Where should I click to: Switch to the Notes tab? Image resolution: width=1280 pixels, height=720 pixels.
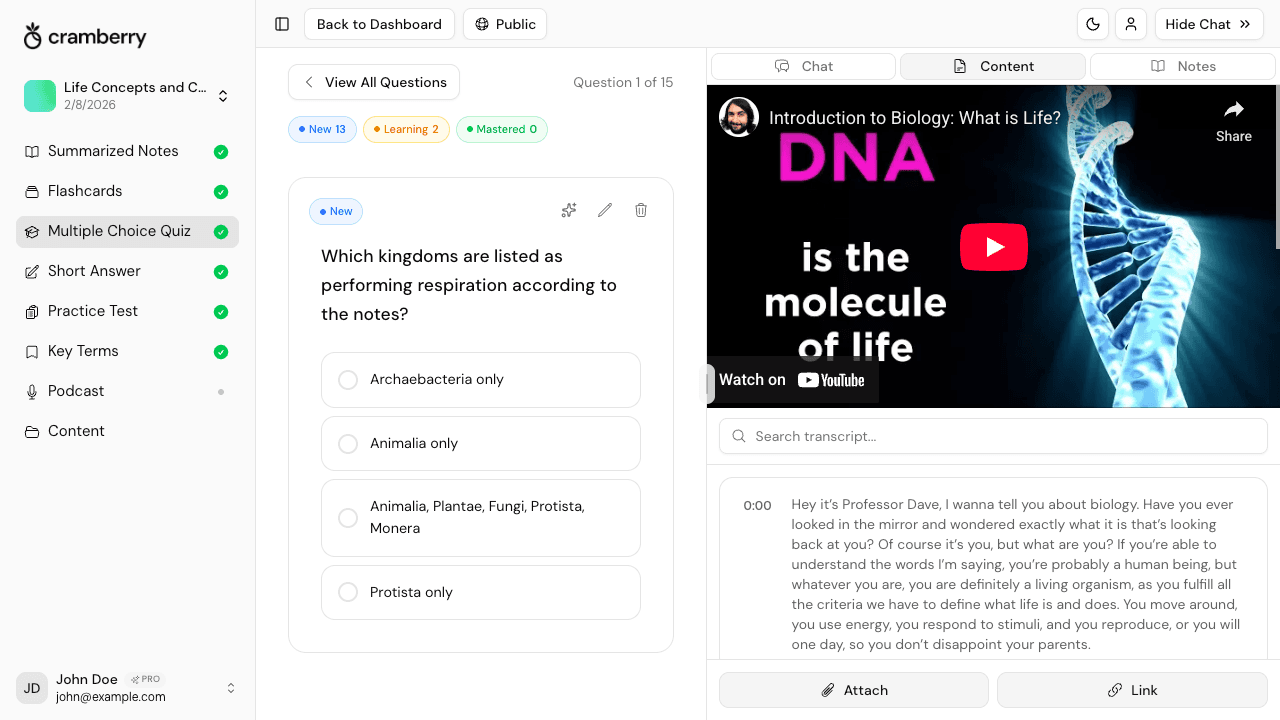(x=1182, y=66)
